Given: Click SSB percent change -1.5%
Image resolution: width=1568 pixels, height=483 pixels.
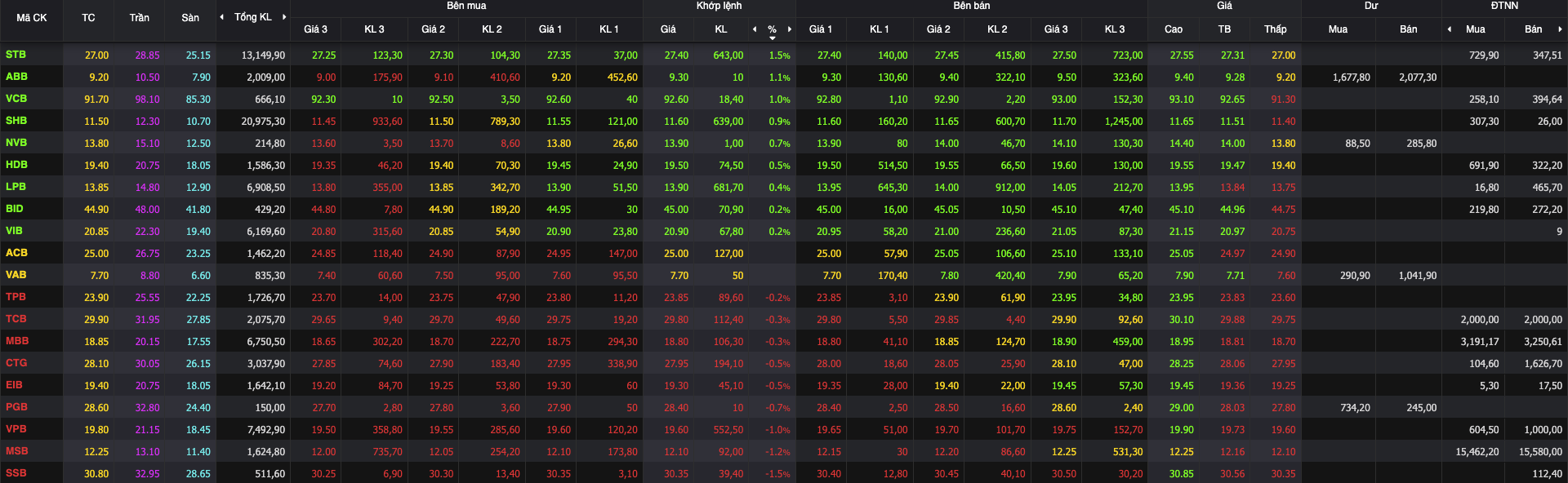Looking at the screenshot, I should (x=777, y=474).
